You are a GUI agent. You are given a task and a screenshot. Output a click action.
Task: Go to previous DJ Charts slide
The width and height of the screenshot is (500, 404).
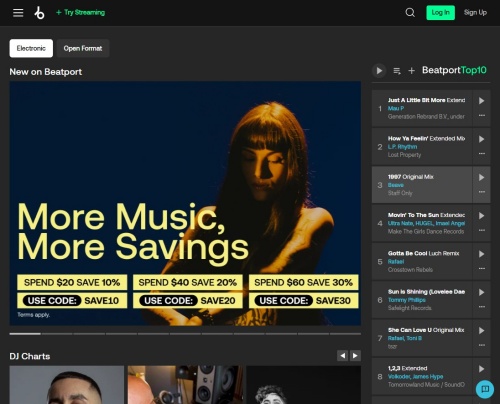[x=342, y=356]
